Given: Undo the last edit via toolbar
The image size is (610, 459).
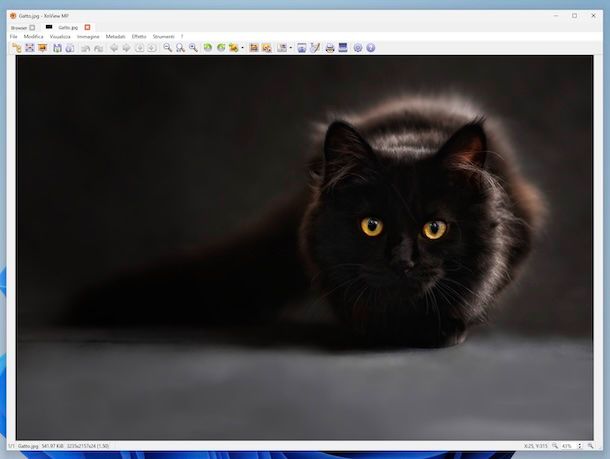Looking at the screenshot, I should [x=86, y=48].
